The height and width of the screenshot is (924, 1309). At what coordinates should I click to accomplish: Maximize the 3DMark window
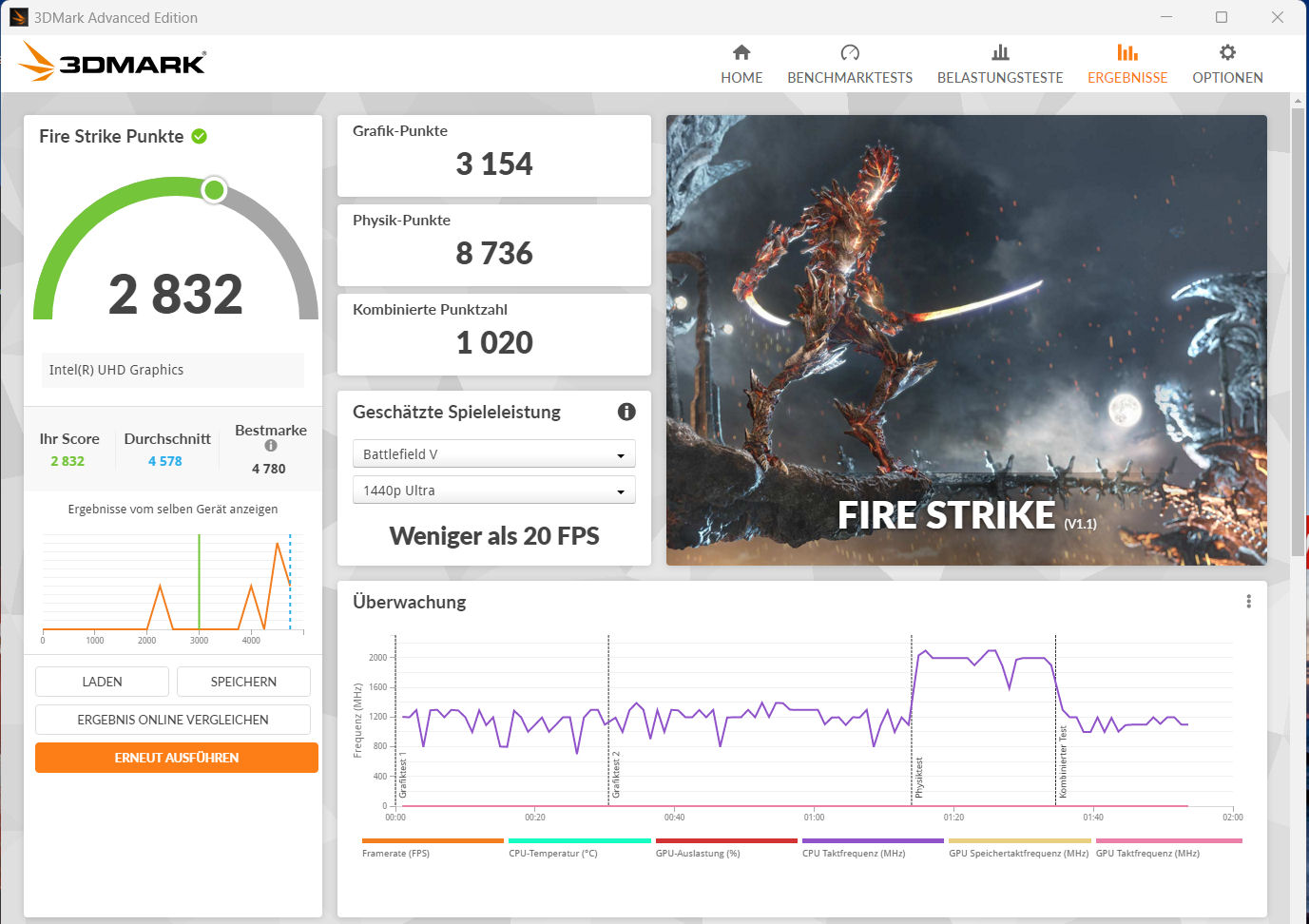click(x=1222, y=17)
